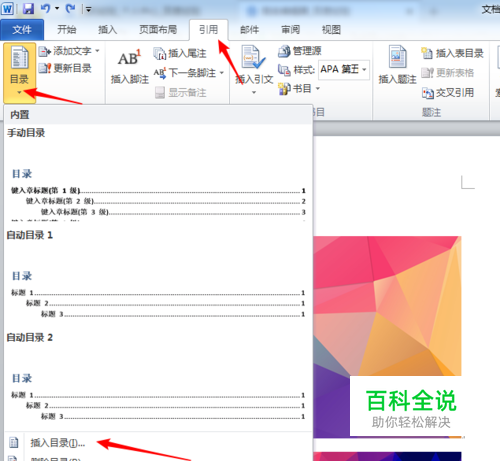Expand the 书目 dropdown arrow
The width and height of the screenshot is (500, 461).
pyautogui.click(x=318, y=89)
